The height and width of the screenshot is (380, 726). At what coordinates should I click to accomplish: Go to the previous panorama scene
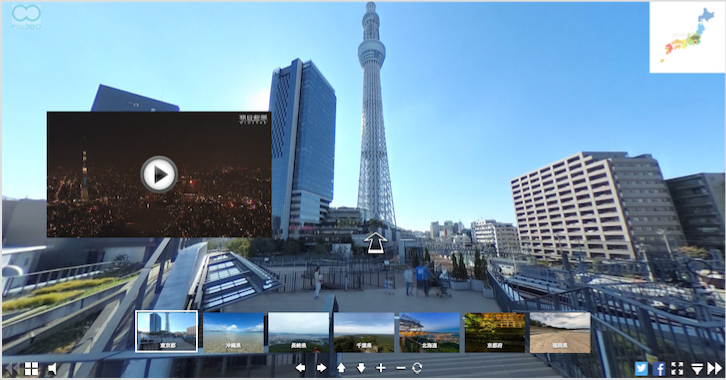click(x=11, y=368)
